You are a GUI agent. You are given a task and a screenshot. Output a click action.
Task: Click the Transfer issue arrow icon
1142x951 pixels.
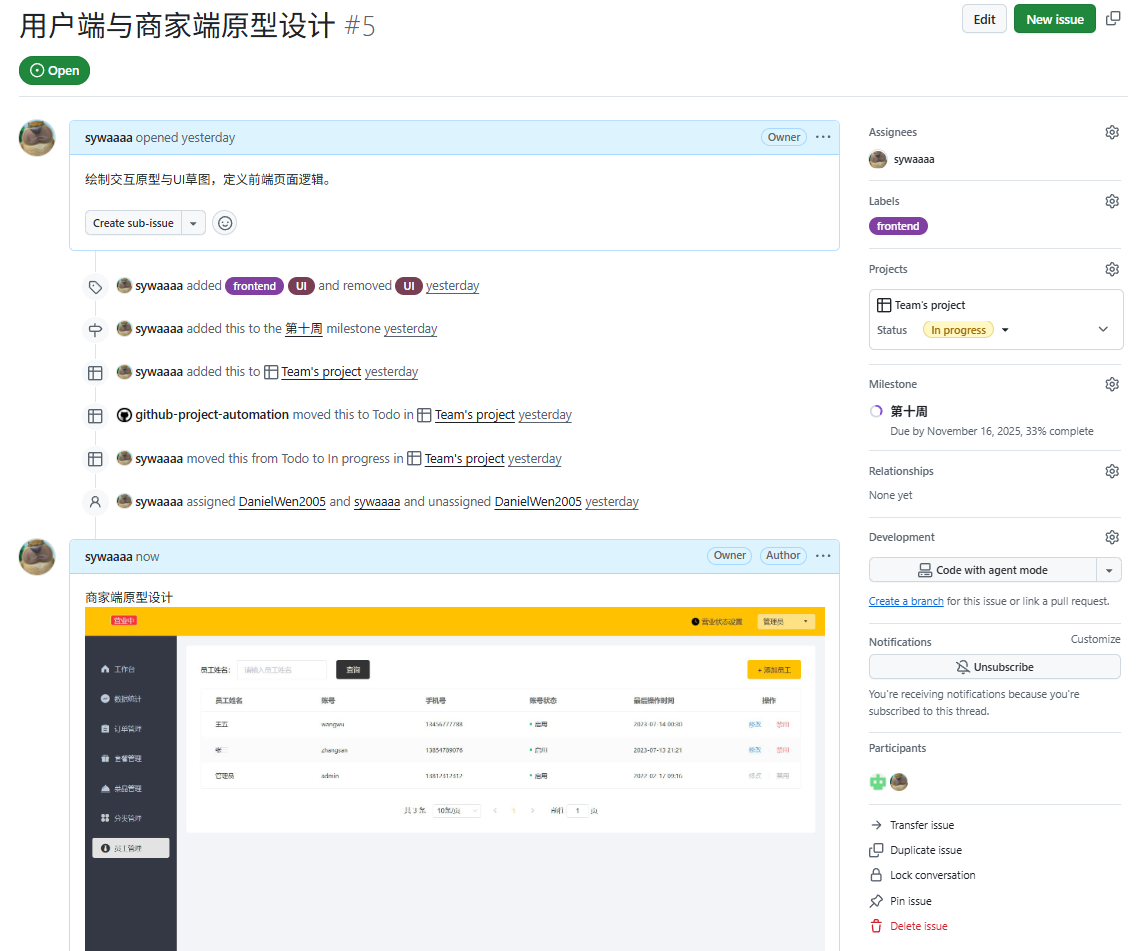pos(876,825)
